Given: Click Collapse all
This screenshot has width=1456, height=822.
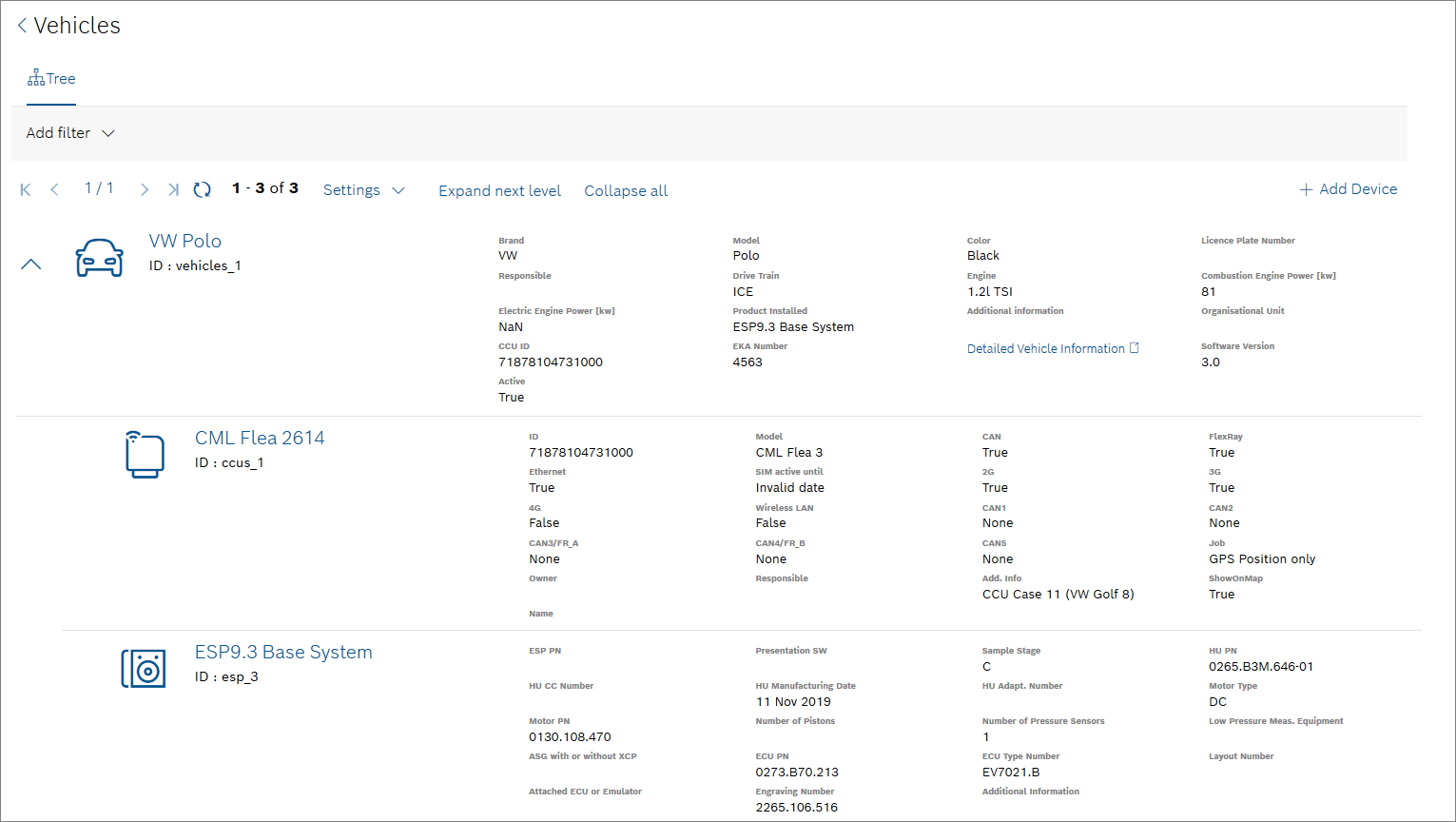Looking at the screenshot, I should click(x=626, y=190).
